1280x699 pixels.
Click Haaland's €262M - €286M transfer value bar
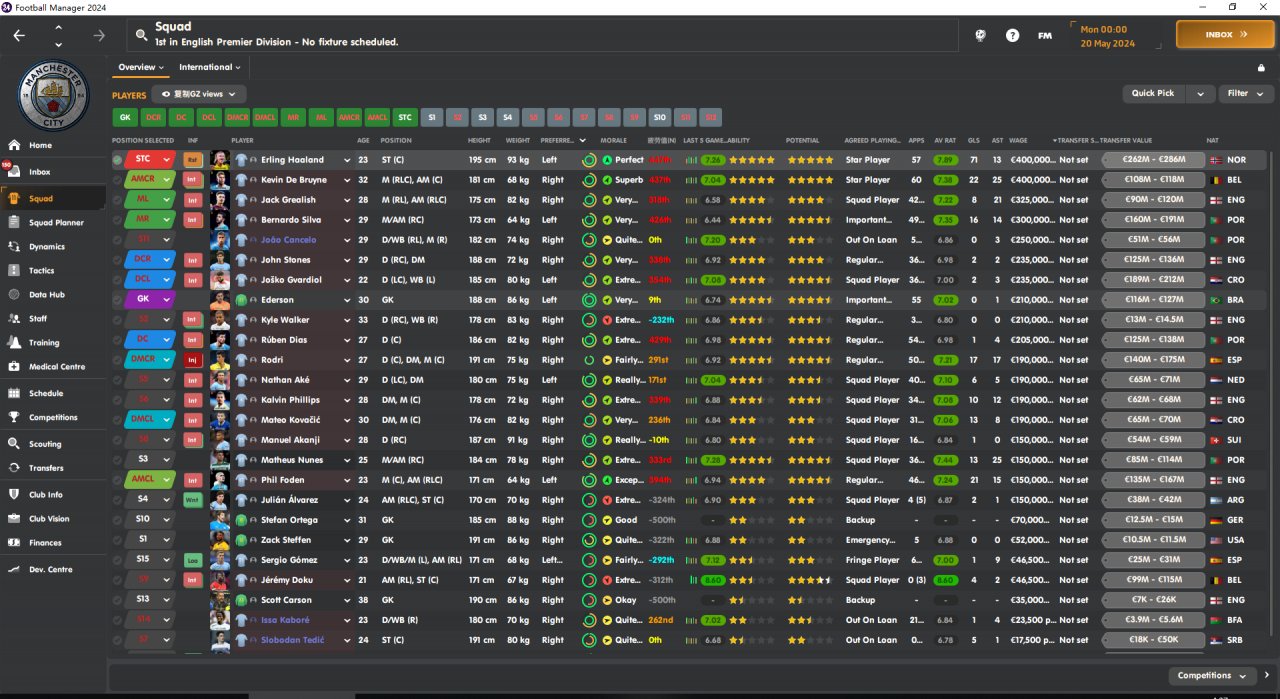point(1151,160)
